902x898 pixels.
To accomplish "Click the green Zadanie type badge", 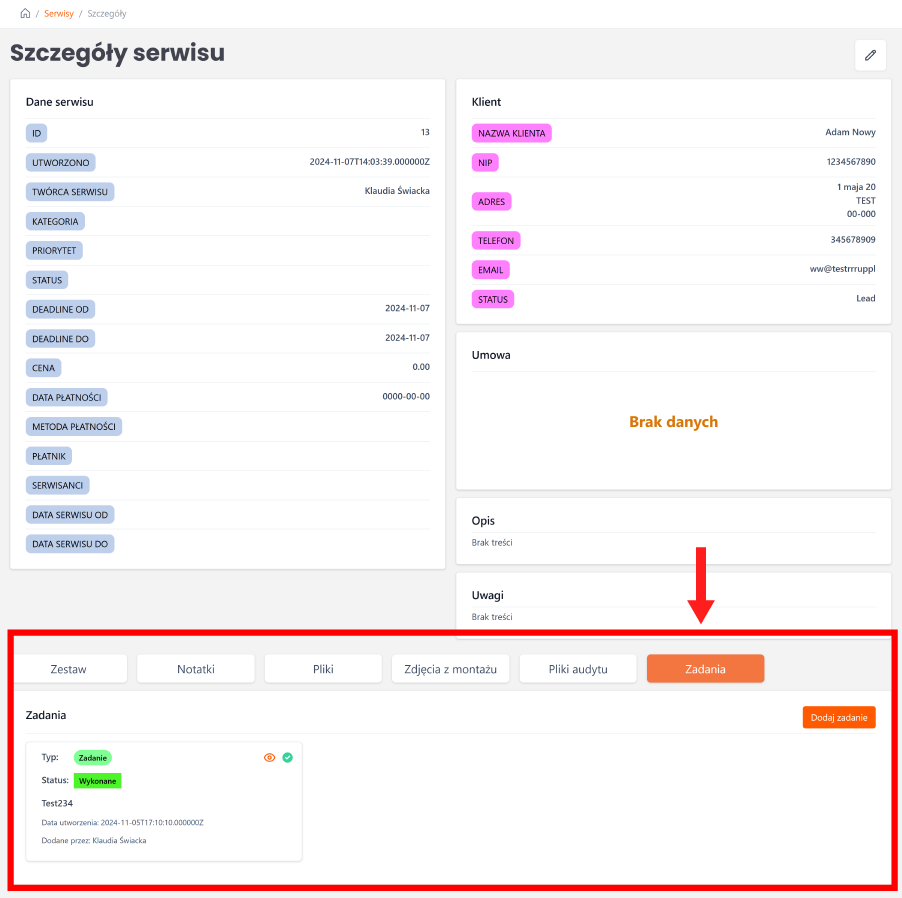I will [x=93, y=758].
